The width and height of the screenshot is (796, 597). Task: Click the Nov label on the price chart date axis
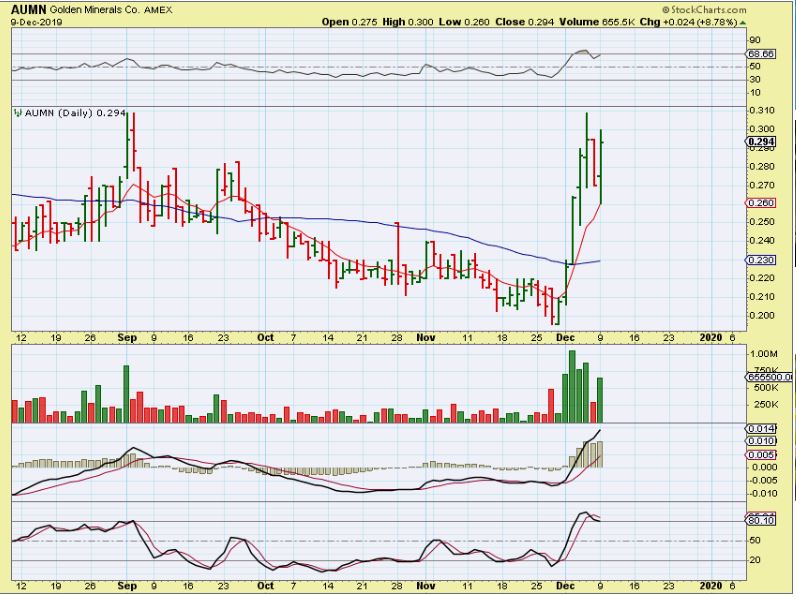point(425,338)
